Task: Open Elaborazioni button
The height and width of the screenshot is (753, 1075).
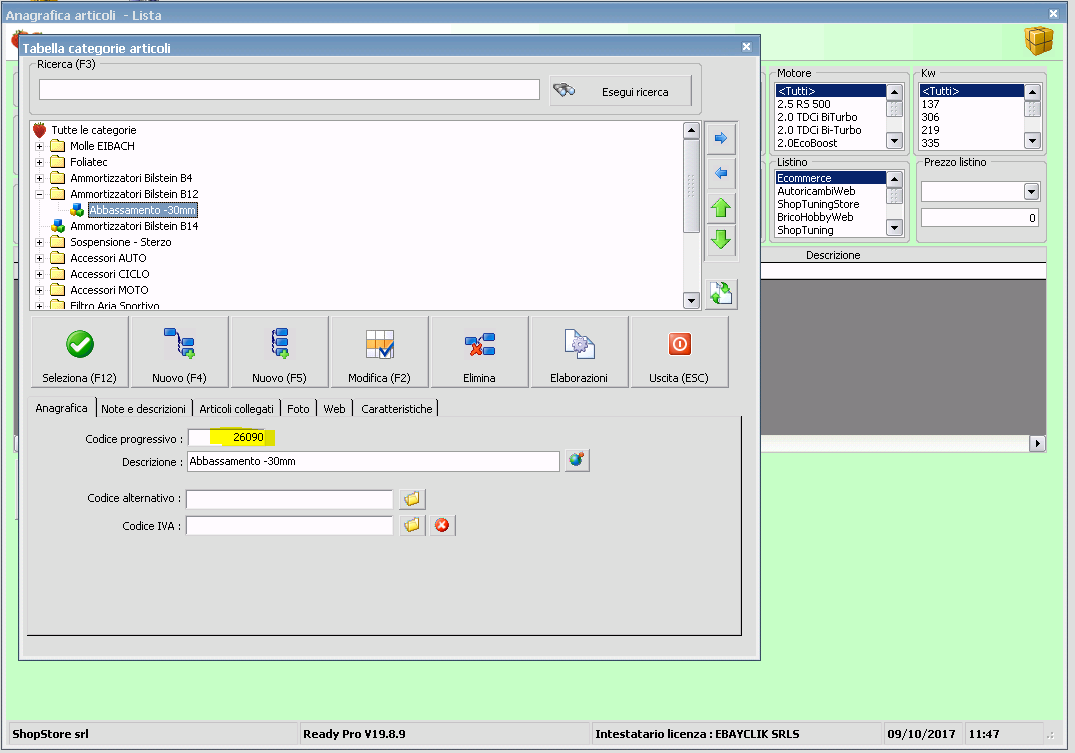Action: point(579,352)
